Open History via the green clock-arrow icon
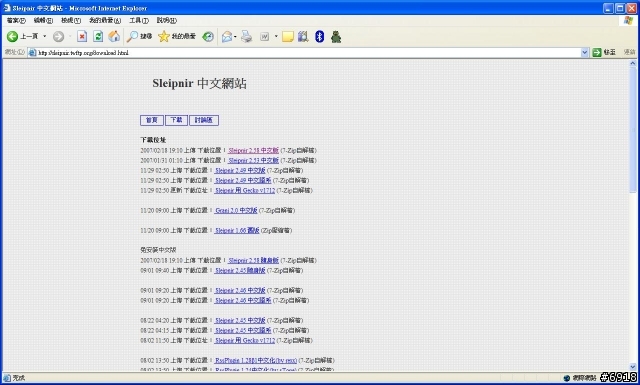 pos(208,36)
